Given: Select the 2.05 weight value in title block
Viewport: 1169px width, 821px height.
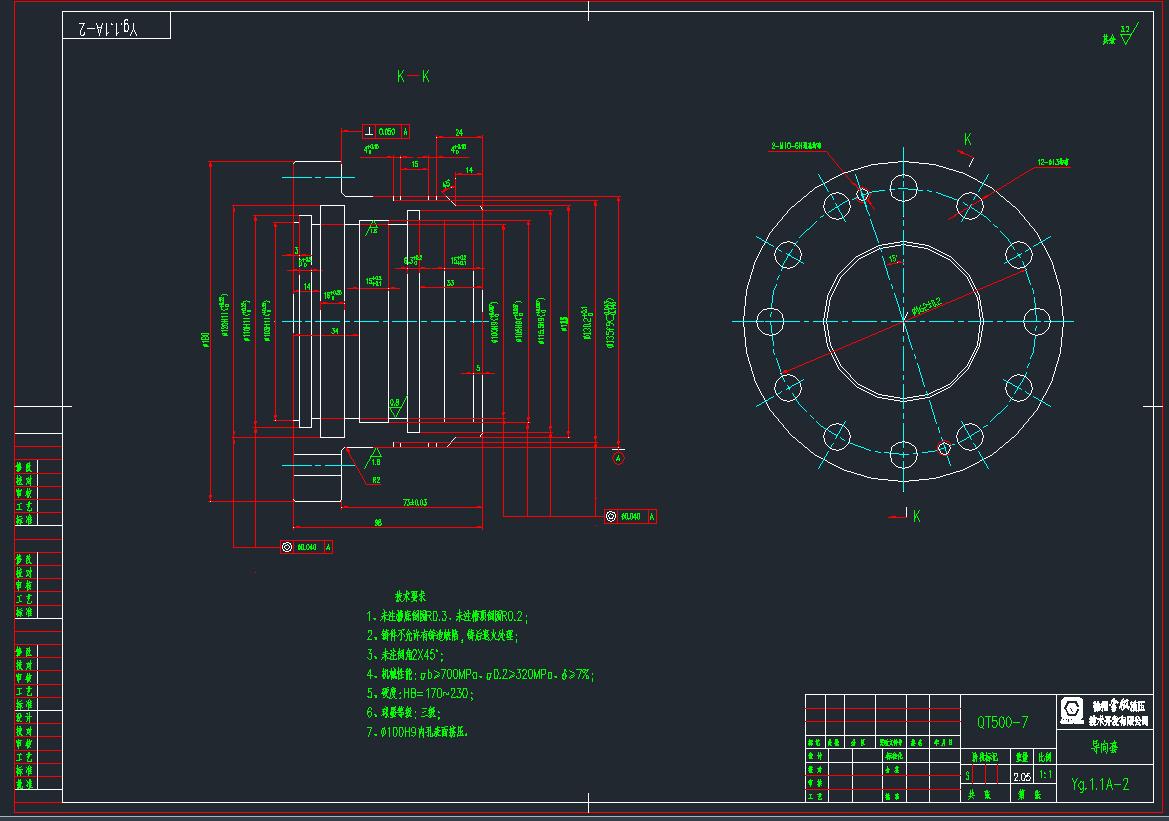Looking at the screenshot, I should click(x=1022, y=776).
